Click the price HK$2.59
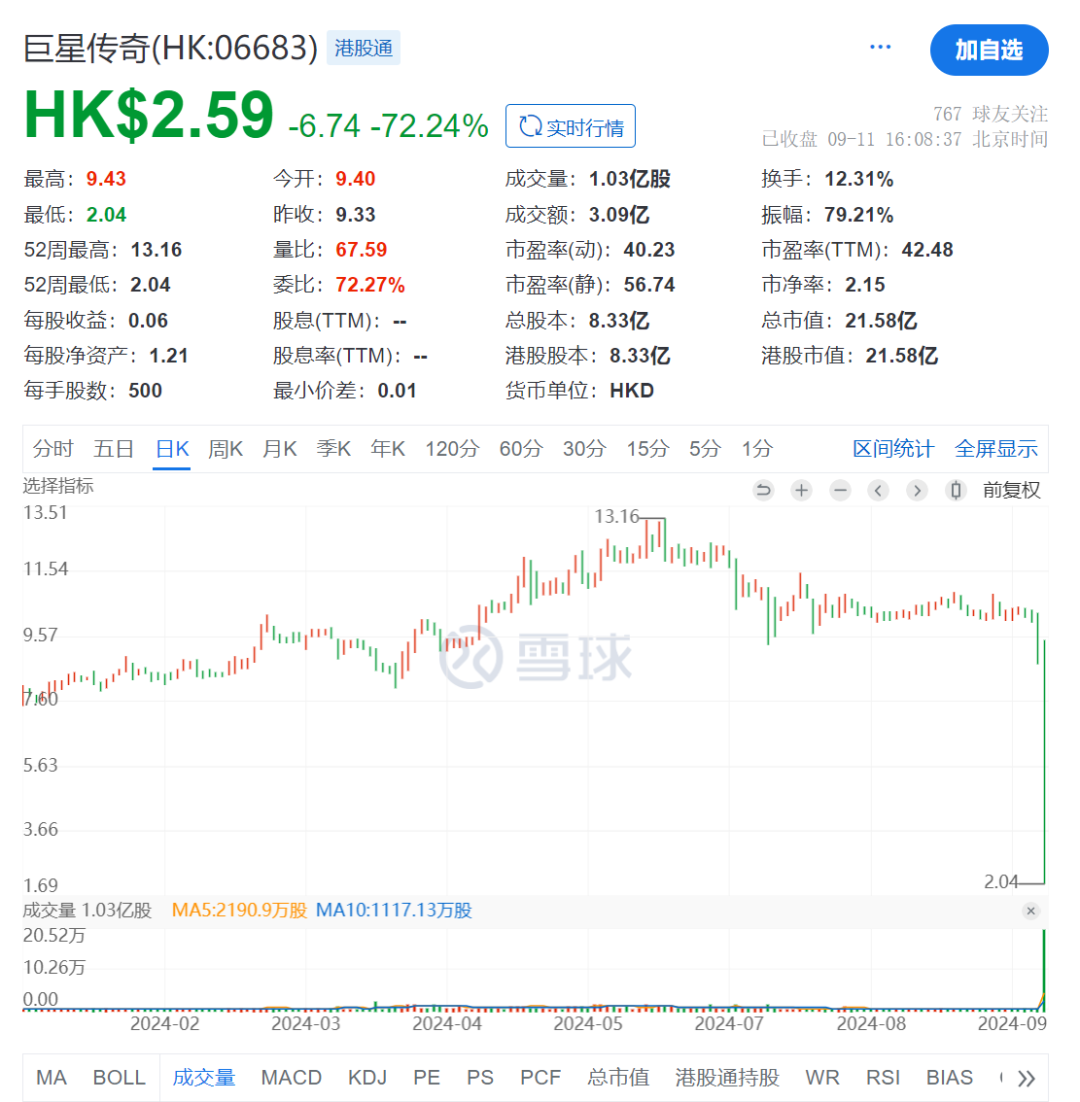 pyautogui.click(x=148, y=115)
